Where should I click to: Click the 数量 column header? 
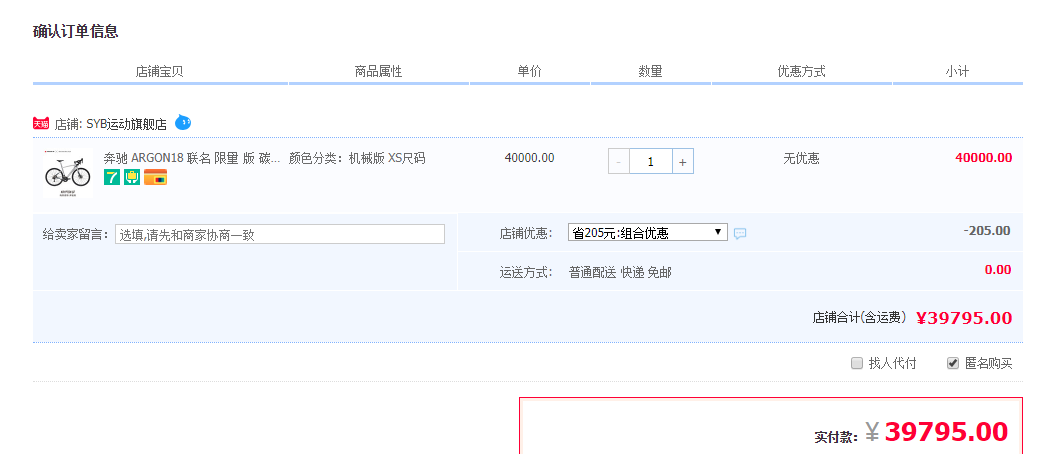pyautogui.click(x=650, y=72)
